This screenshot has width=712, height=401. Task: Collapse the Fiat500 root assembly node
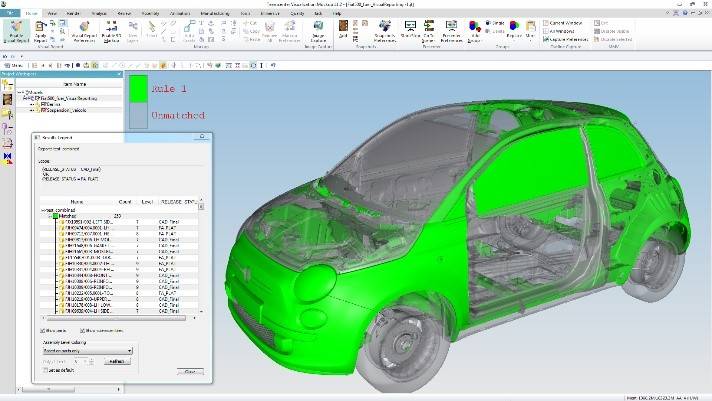click(x=26, y=98)
